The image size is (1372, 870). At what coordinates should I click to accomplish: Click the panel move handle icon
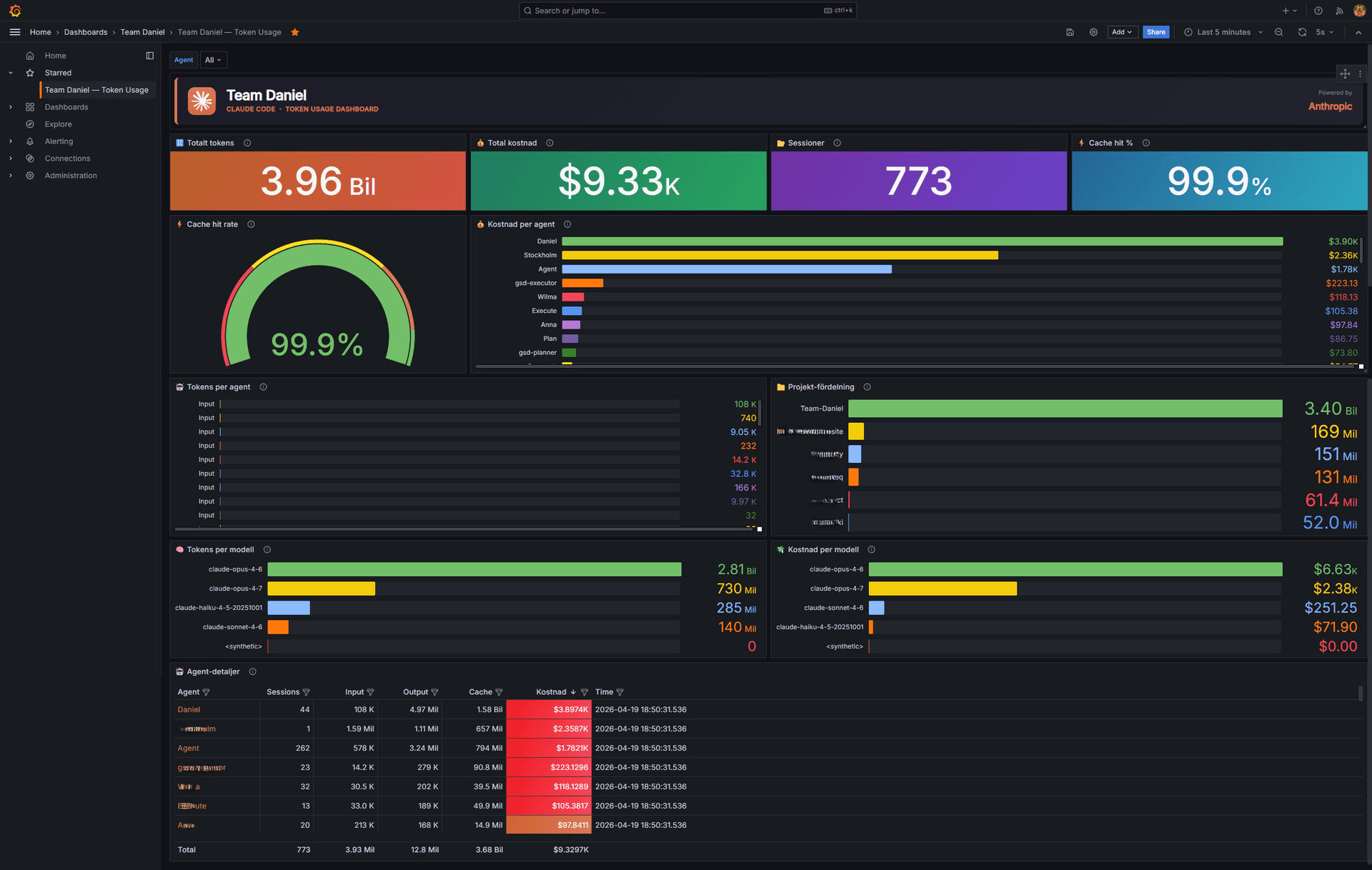1345,74
